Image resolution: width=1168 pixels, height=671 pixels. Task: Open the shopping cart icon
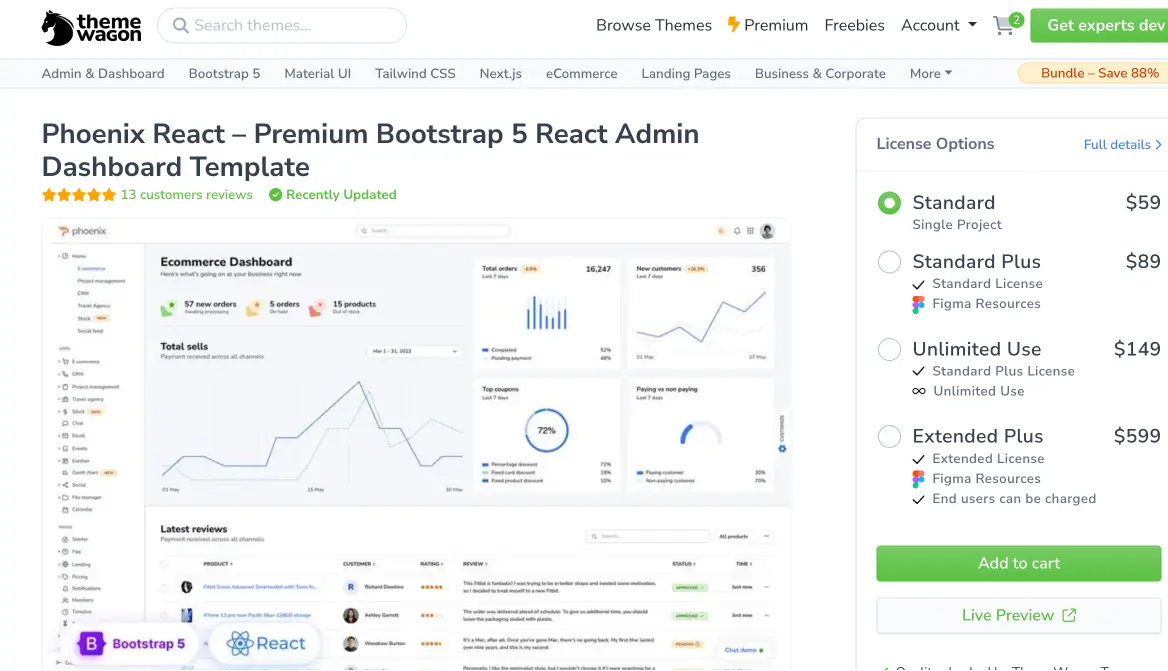coord(1003,27)
